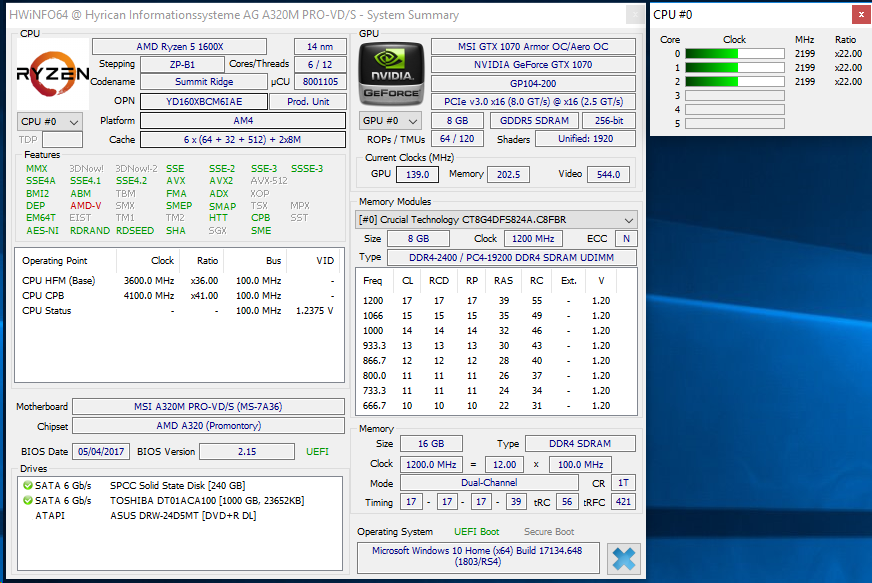Click the empty TDP field
The image size is (872, 583).
click(x=62, y=140)
